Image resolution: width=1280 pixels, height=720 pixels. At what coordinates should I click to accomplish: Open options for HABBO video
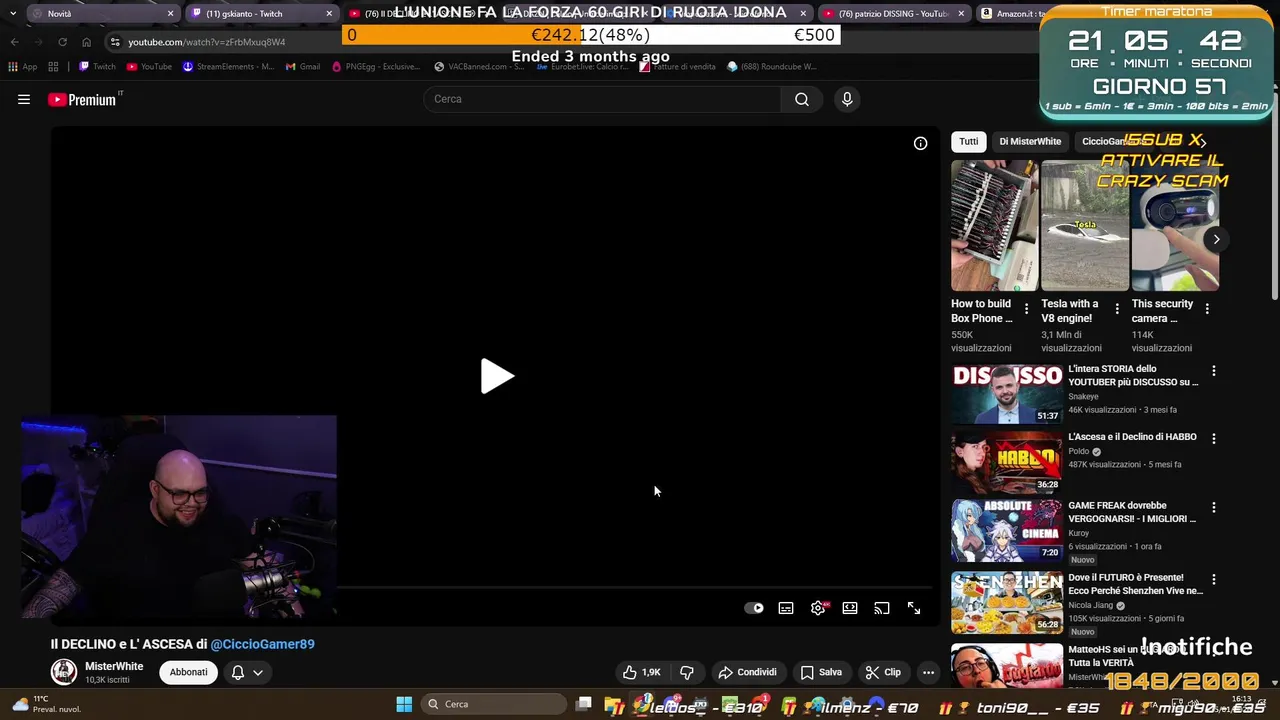click(x=1214, y=439)
